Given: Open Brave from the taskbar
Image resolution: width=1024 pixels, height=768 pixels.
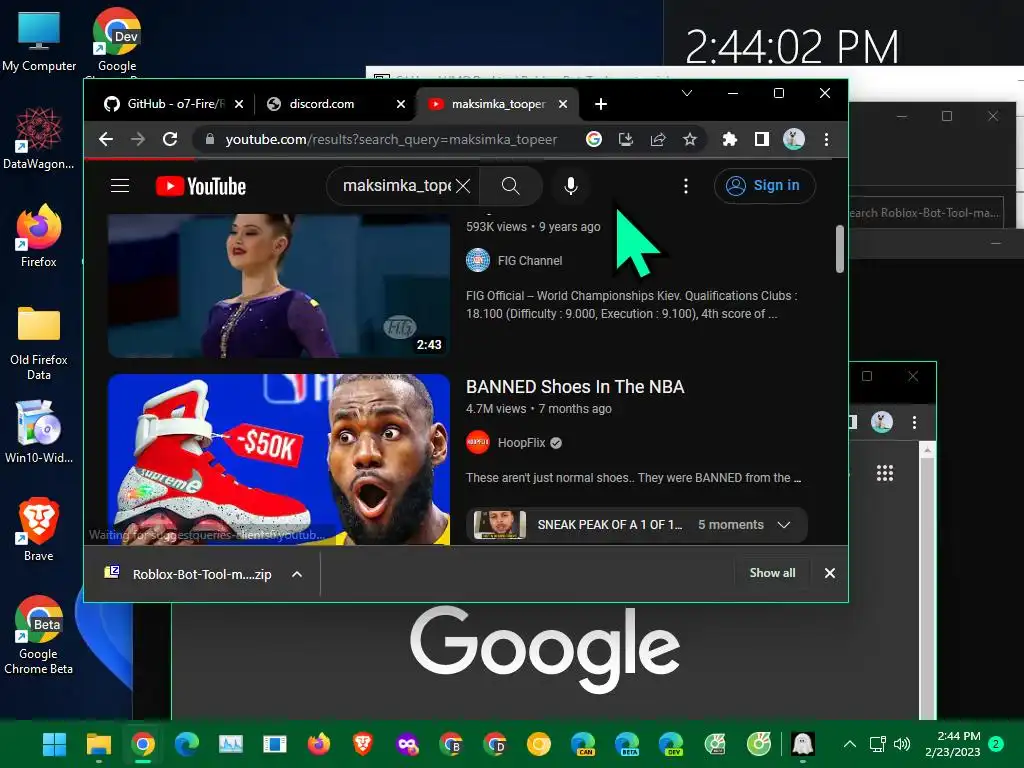Looking at the screenshot, I should tap(363, 744).
